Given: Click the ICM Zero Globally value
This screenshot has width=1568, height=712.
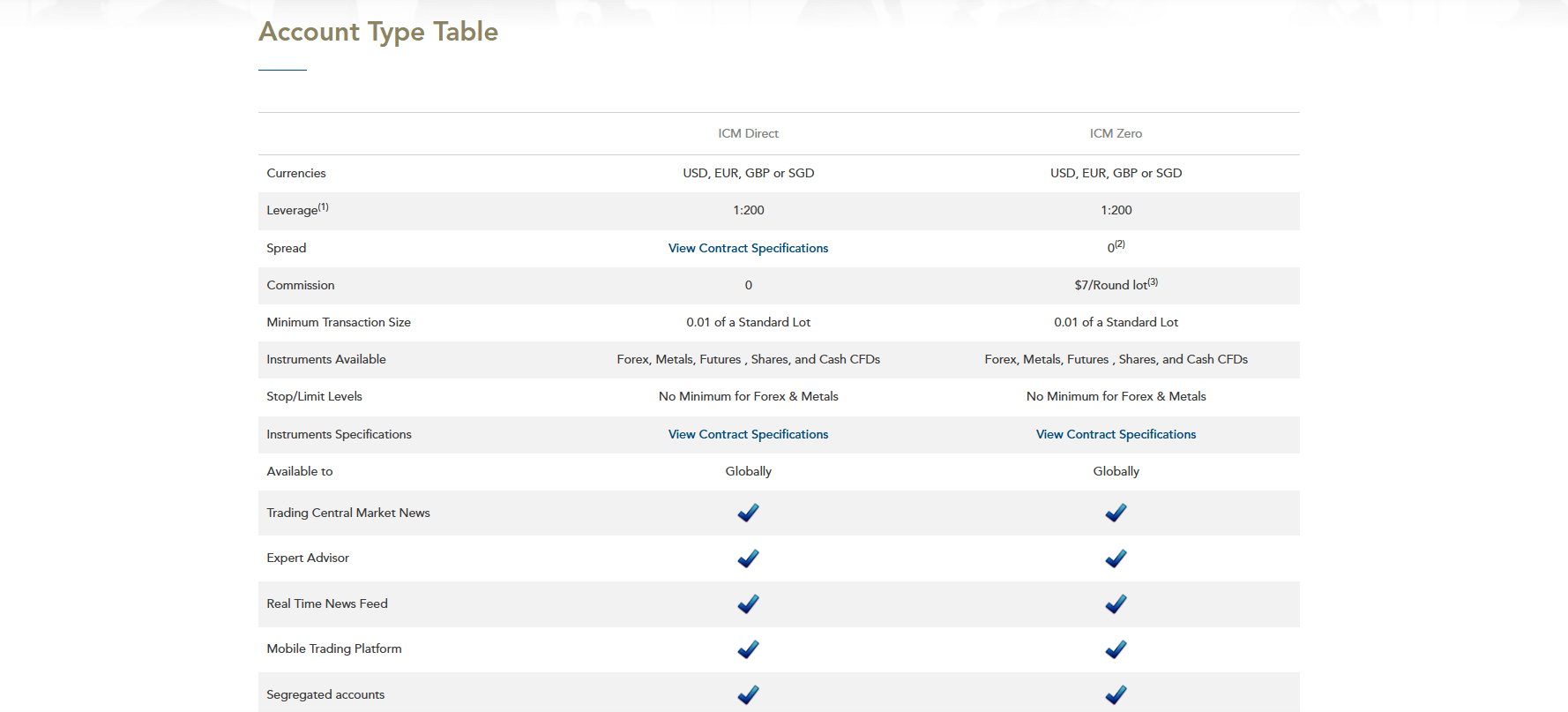Looking at the screenshot, I should (1116, 471).
